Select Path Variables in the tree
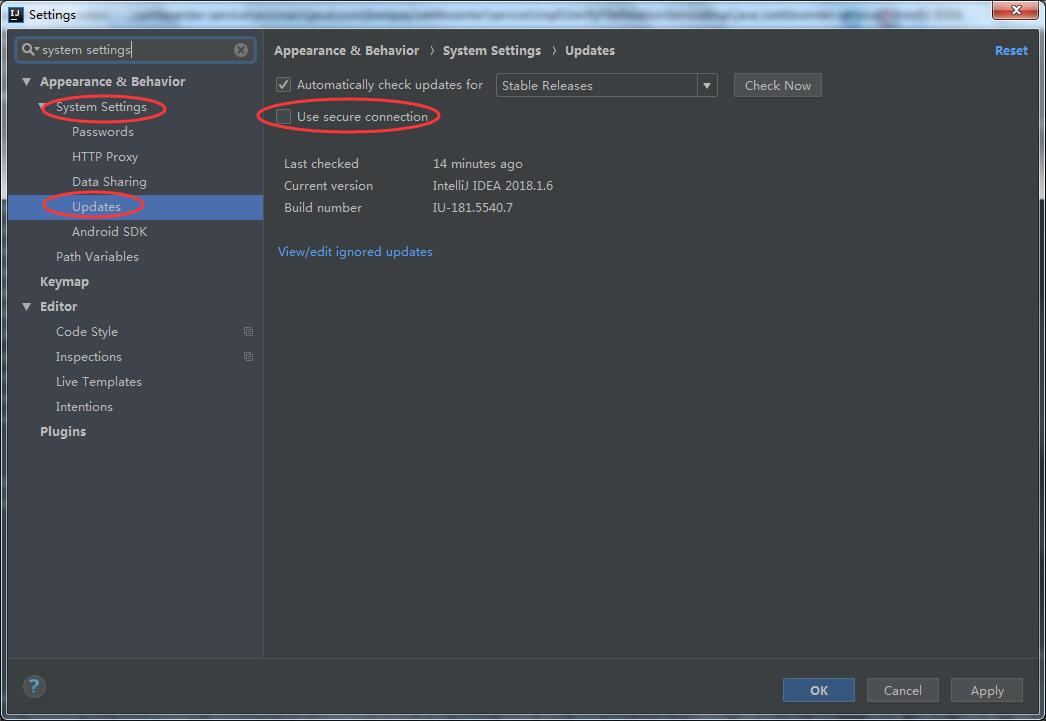The height and width of the screenshot is (721, 1046). click(x=97, y=257)
